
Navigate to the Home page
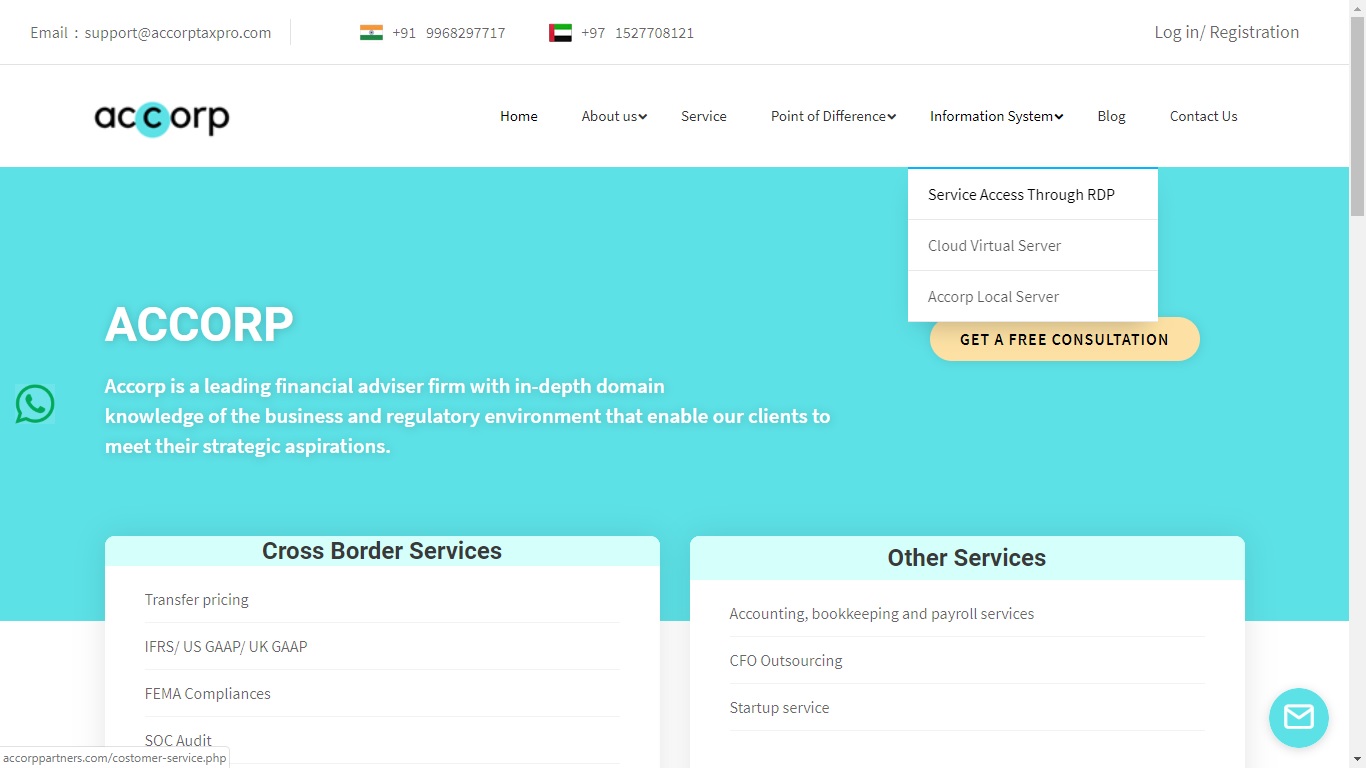(x=518, y=116)
